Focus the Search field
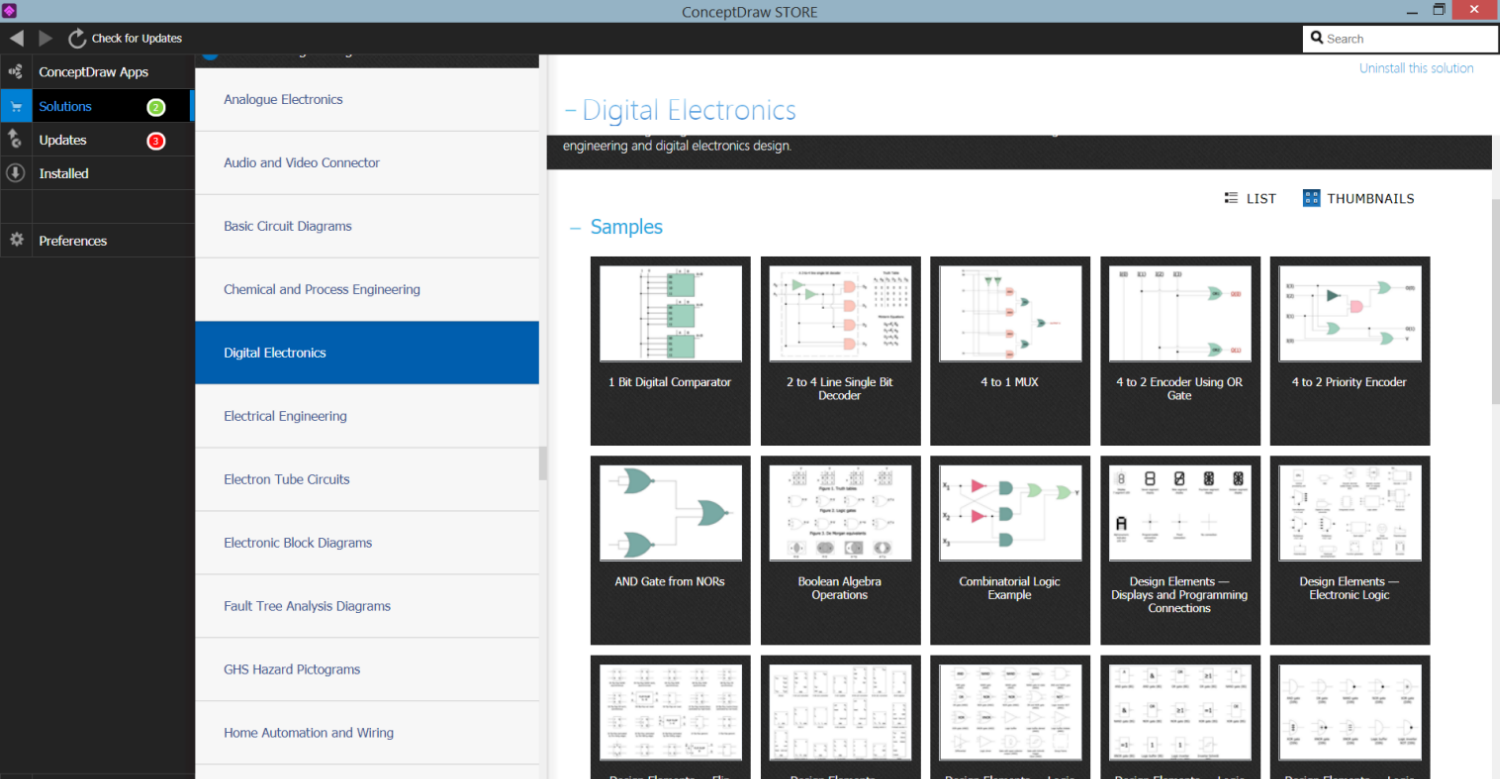Image resolution: width=1500 pixels, height=779 pixels. (x=1400, y=39)
